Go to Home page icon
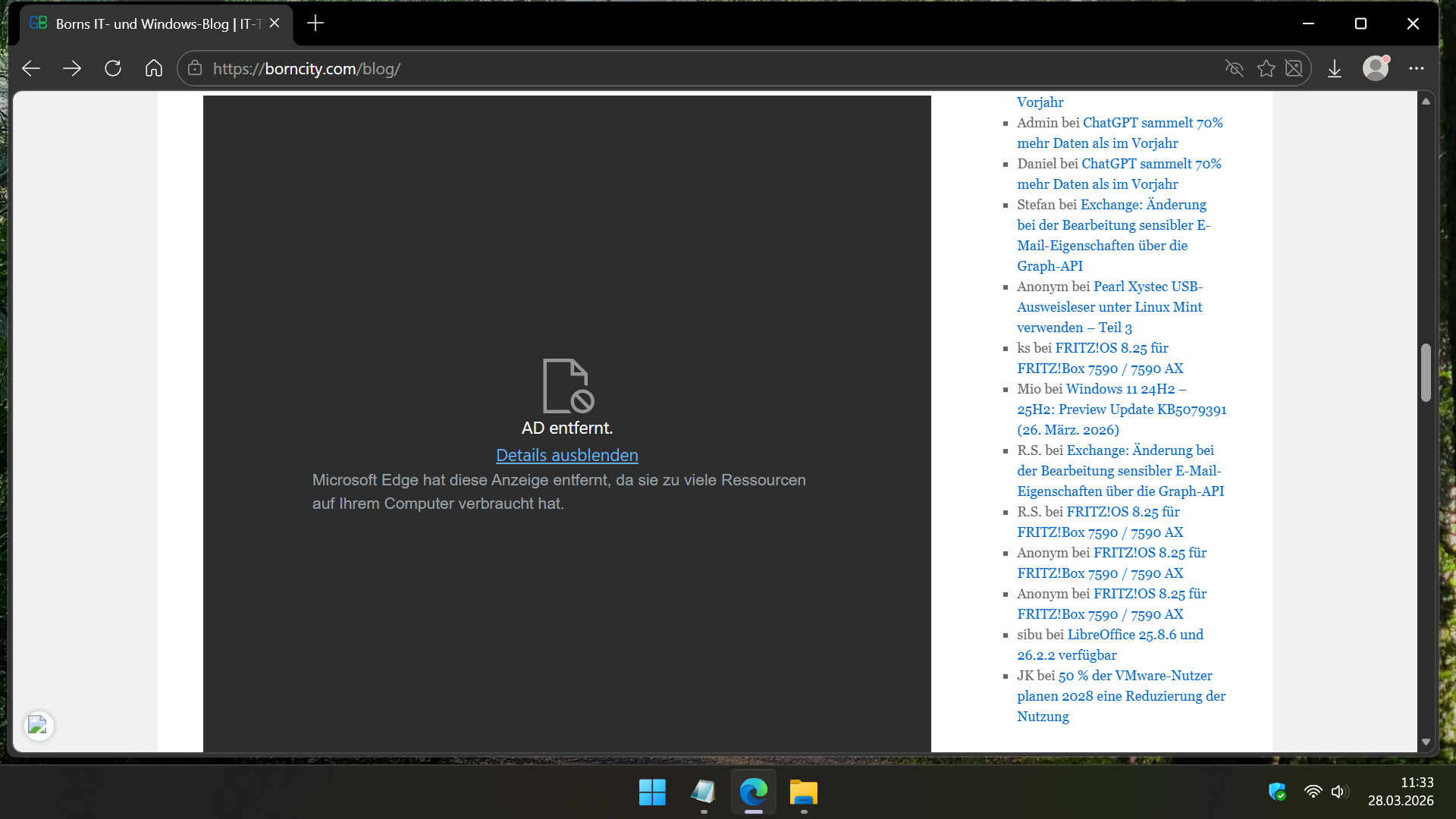This screenshot has height=819, width=1456. (154, 68)
